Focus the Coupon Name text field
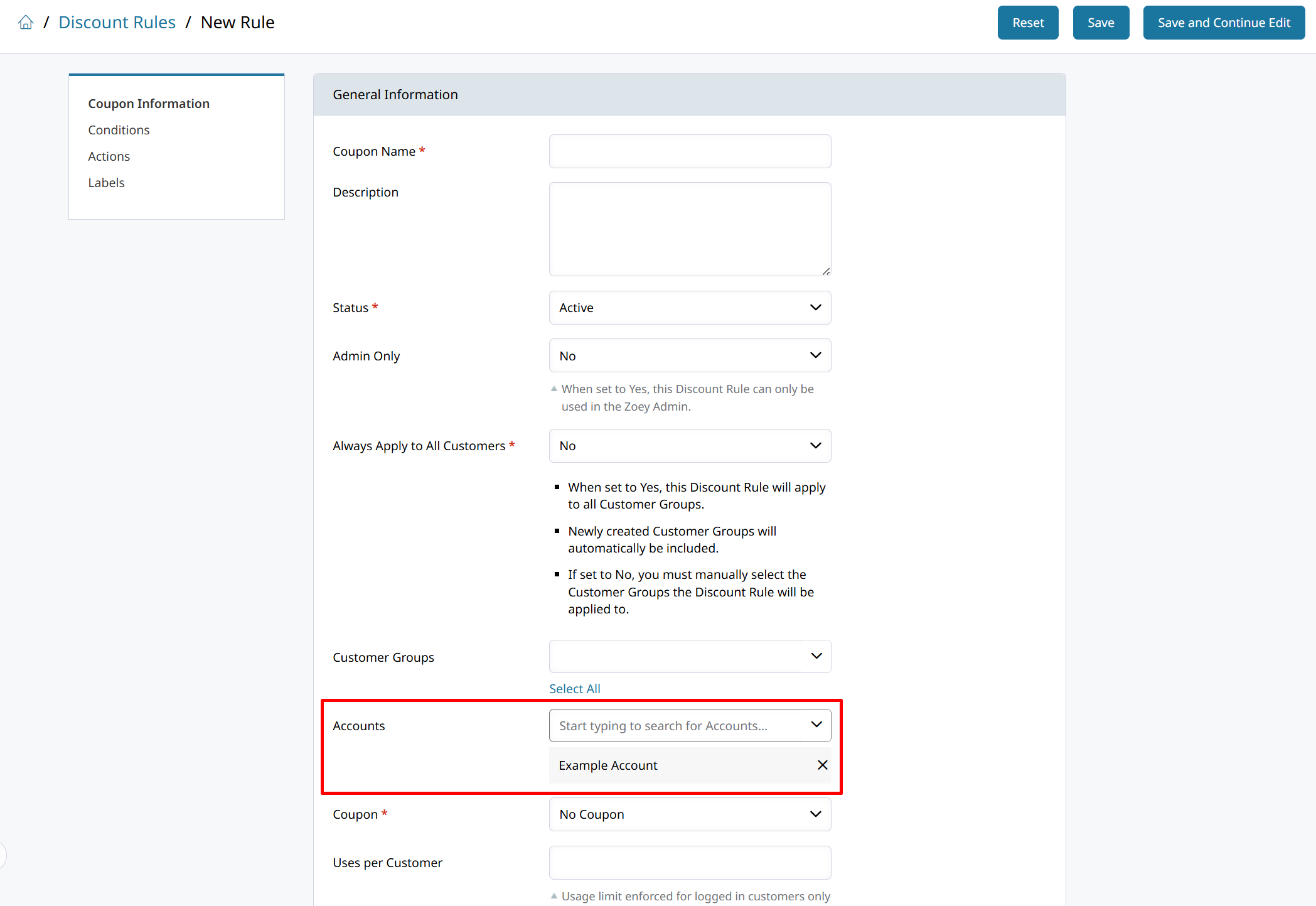This screenshot has width=1316, height=906. point(689,151)
